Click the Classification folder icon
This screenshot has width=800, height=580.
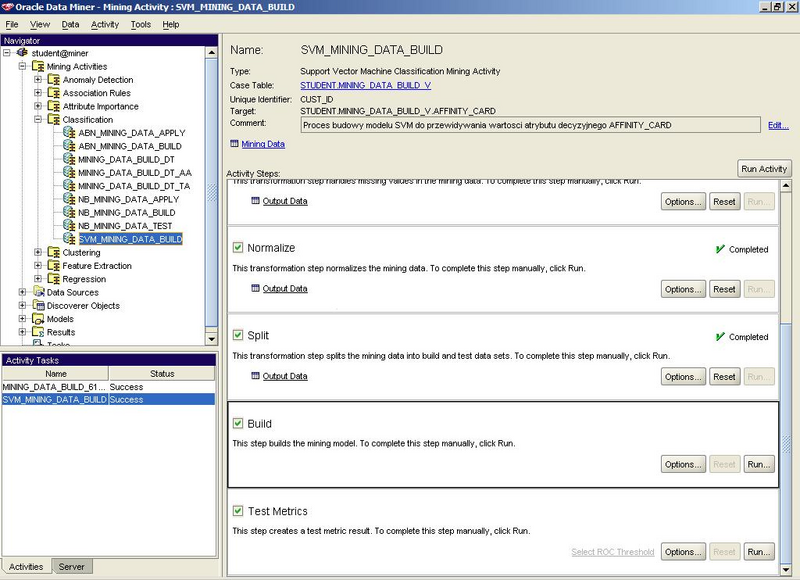point(54,119)
